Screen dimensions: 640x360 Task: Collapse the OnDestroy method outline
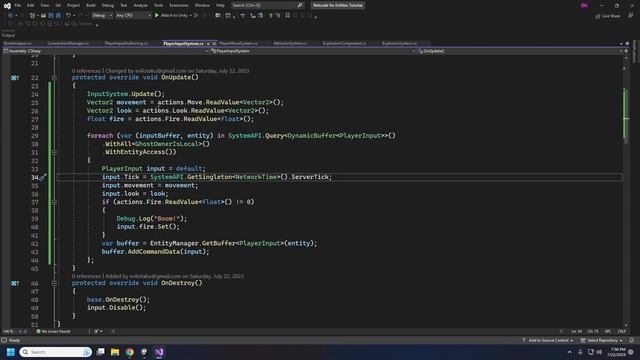coord(54,283)
